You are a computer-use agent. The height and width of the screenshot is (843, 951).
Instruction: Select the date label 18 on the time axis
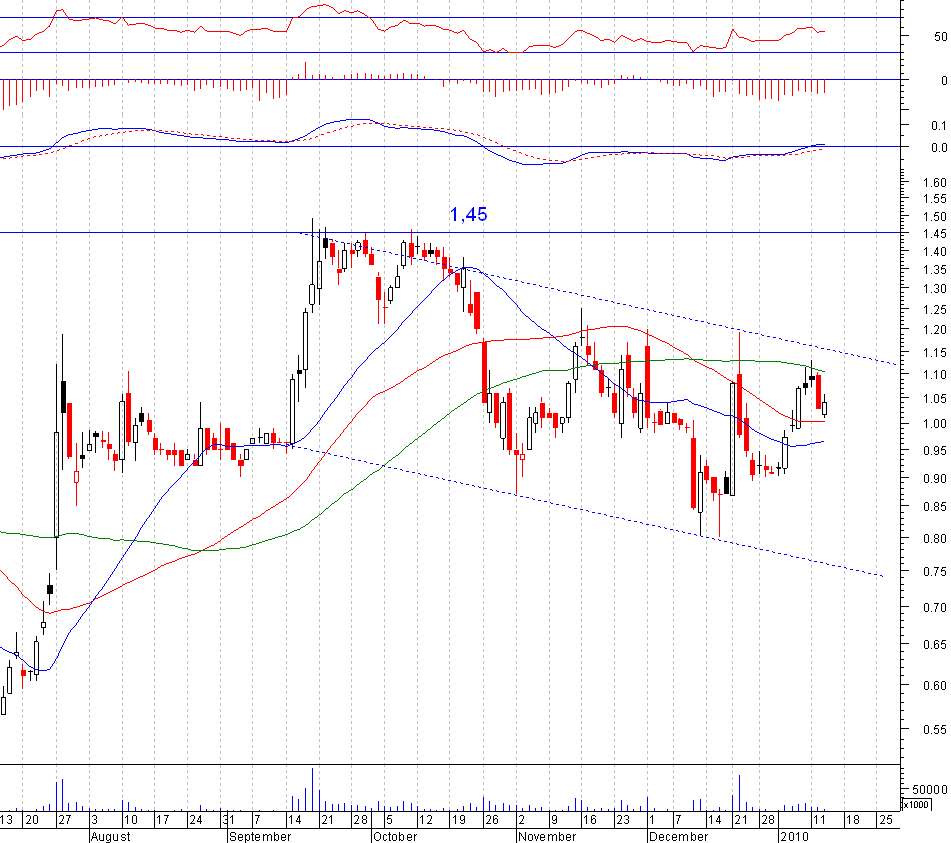[853, 820]
